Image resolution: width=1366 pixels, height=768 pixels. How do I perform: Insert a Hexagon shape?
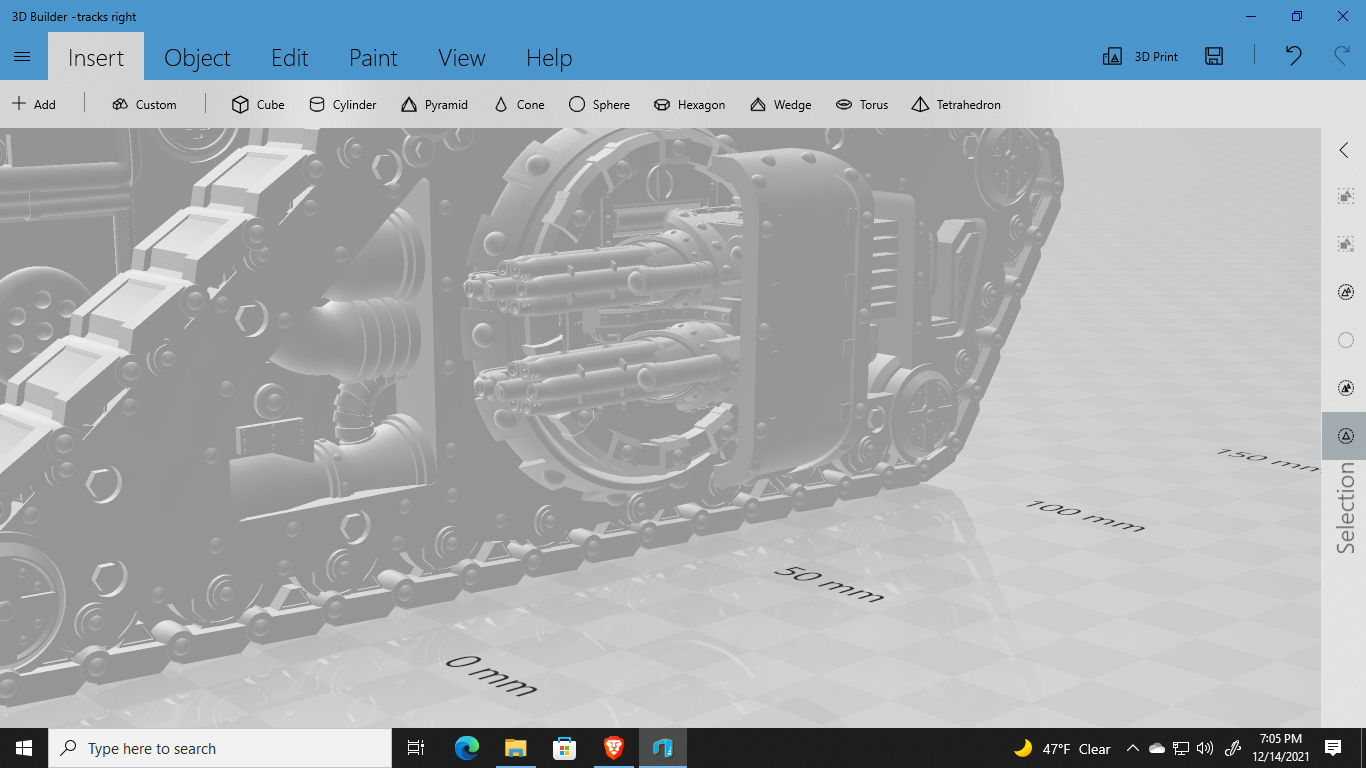(x=689, y=104)
